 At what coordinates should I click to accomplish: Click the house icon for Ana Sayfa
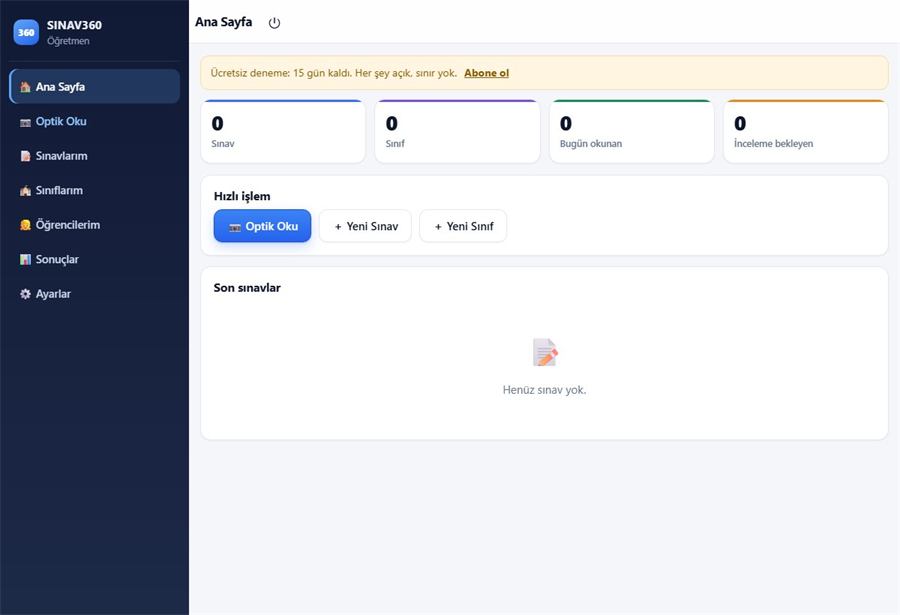pos(25,87)
